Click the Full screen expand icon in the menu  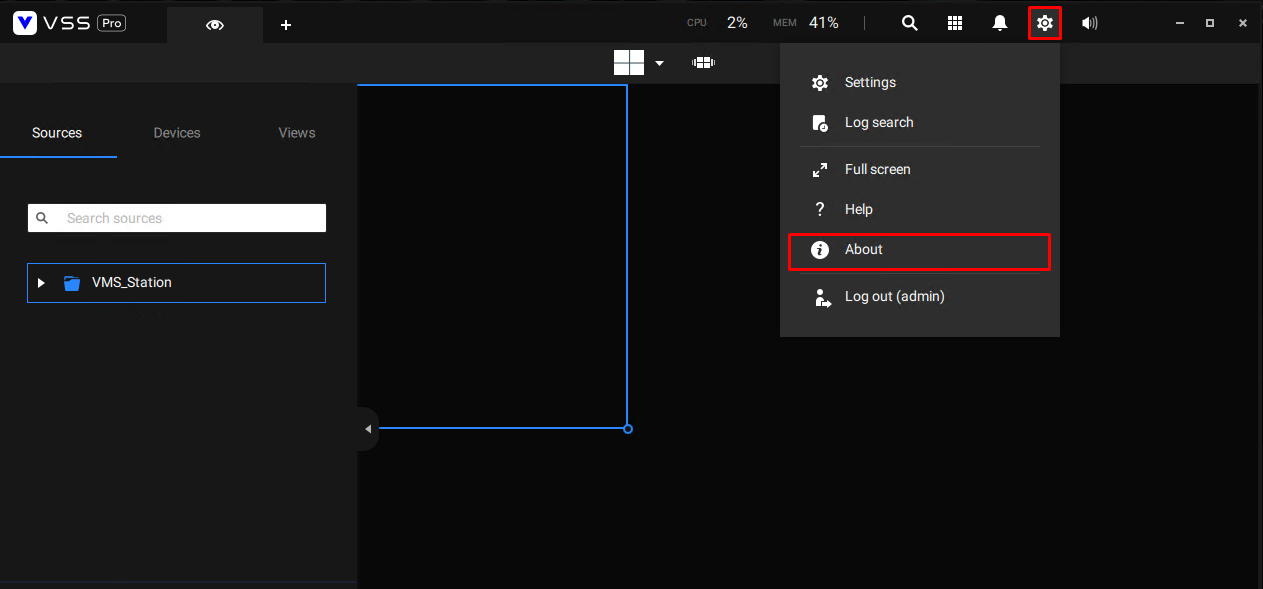coord(819,169)
